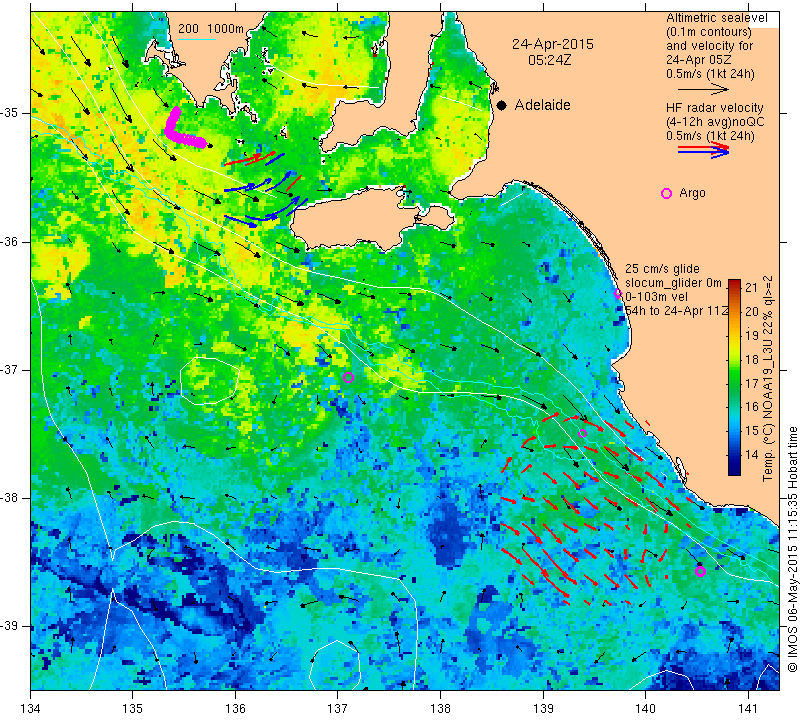Click the 136 longitude axis label
The width and height of the screenshot is (800, 720).
pyautogui.click(x=235, y=708)
